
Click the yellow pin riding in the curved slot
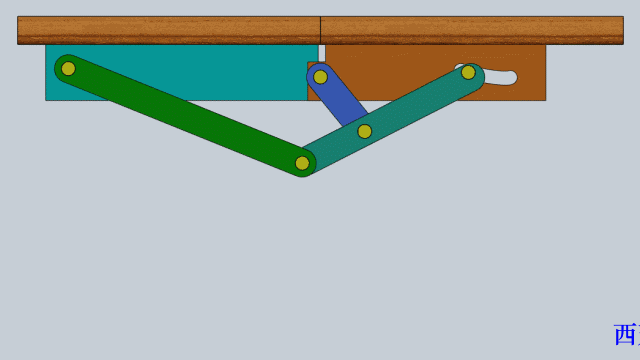pos(468,73)
